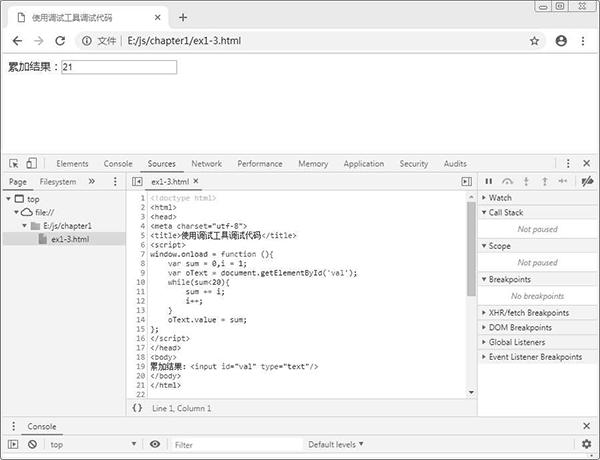Create a live expression with eye icon
Image resolution: width=600 pixels, height=460 pixels.
coord(155,444)
